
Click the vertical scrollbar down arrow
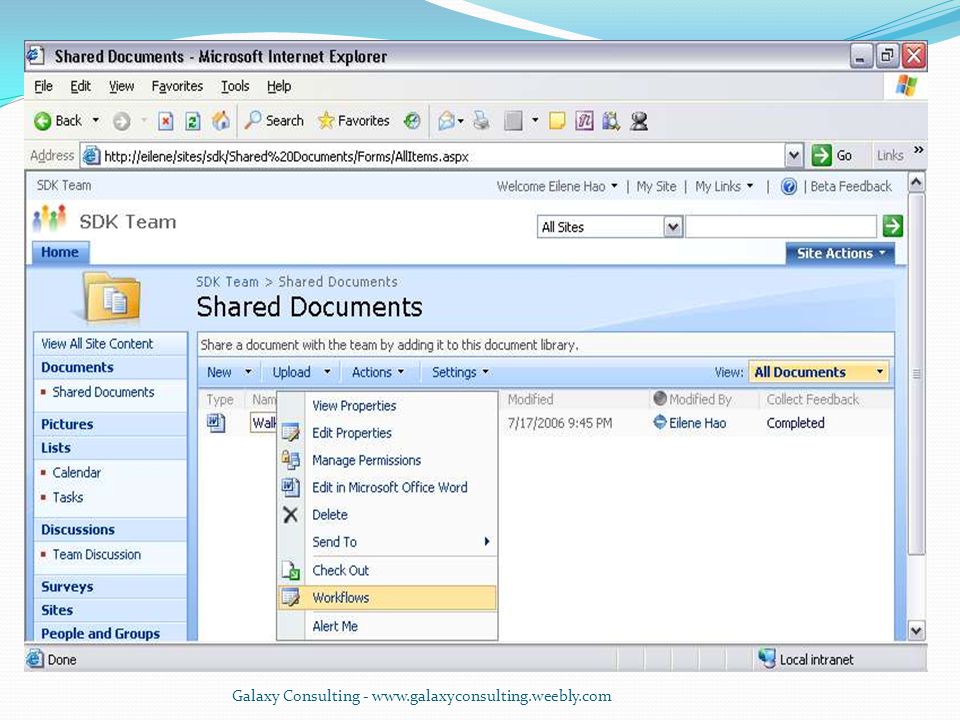click(916, 630)
